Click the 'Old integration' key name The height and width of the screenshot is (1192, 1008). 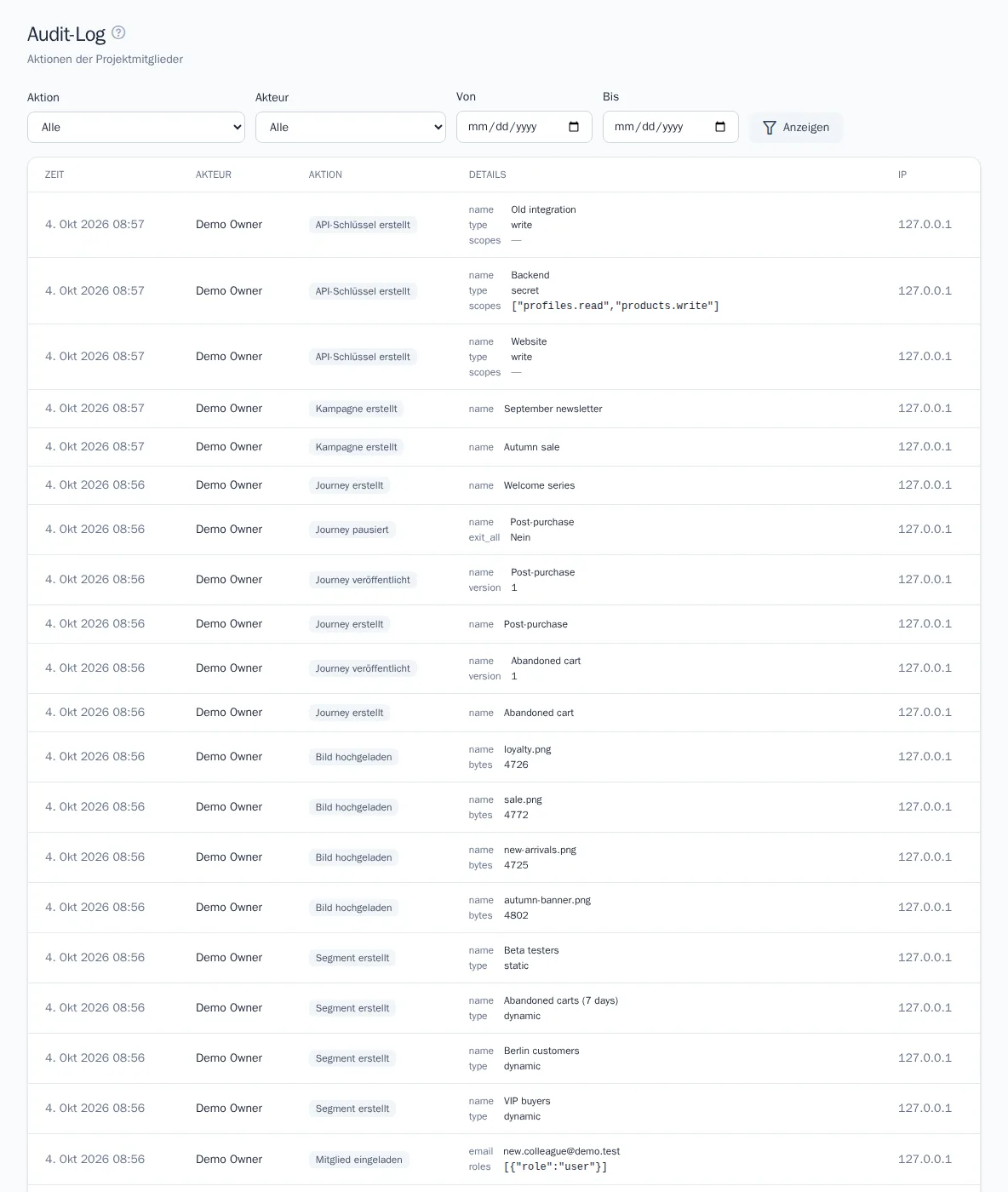543,209
